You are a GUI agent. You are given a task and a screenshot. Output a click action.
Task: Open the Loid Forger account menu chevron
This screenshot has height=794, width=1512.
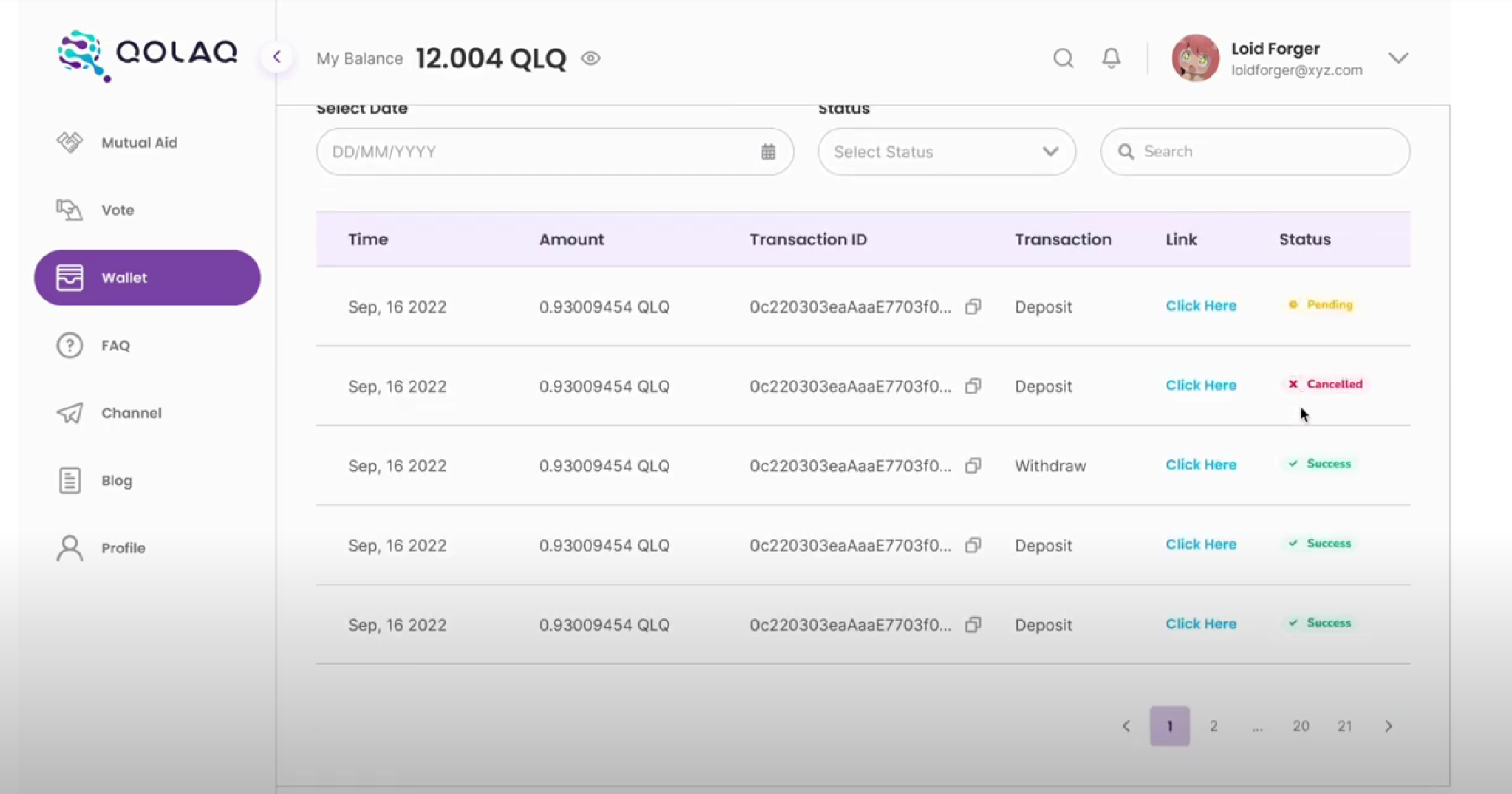pyautogui.click(x=1398, y=58)
